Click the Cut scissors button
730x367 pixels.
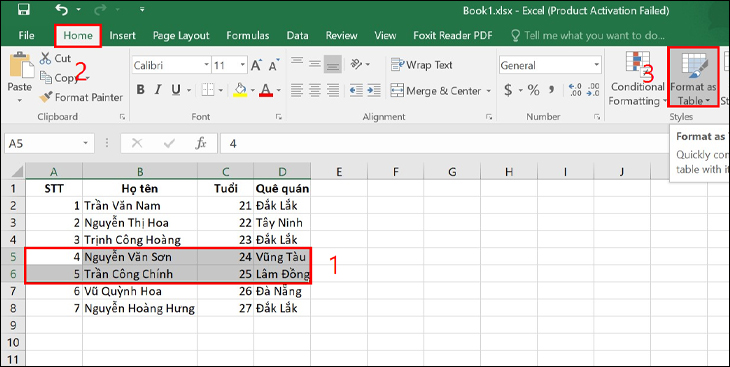[x=55, y=58]
